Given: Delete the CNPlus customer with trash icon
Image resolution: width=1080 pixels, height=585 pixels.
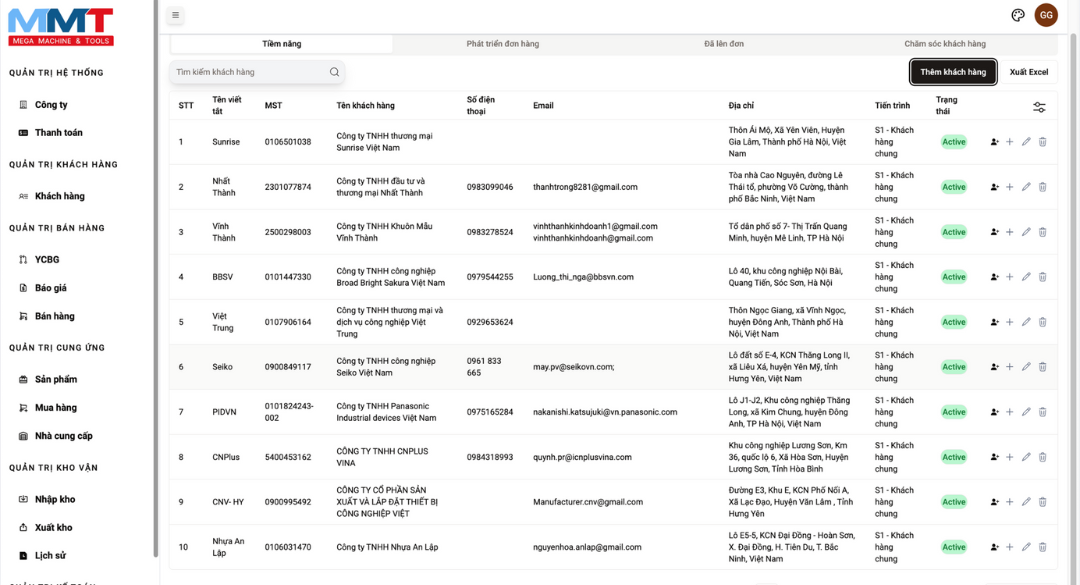Looking at the screenshot, I should pyautogui.click(x=1042, y=457).
